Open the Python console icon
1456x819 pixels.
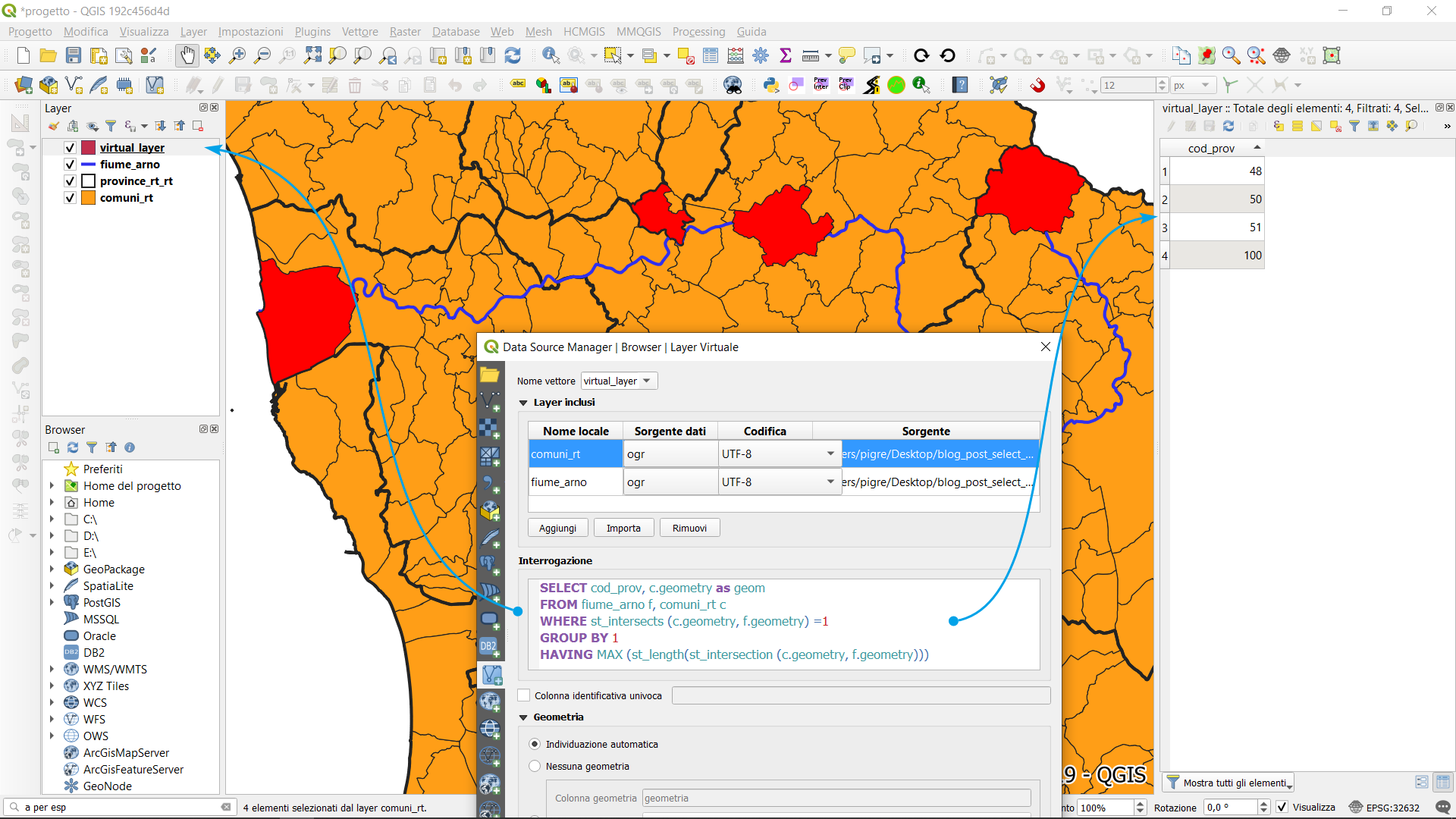coord(771,85)
